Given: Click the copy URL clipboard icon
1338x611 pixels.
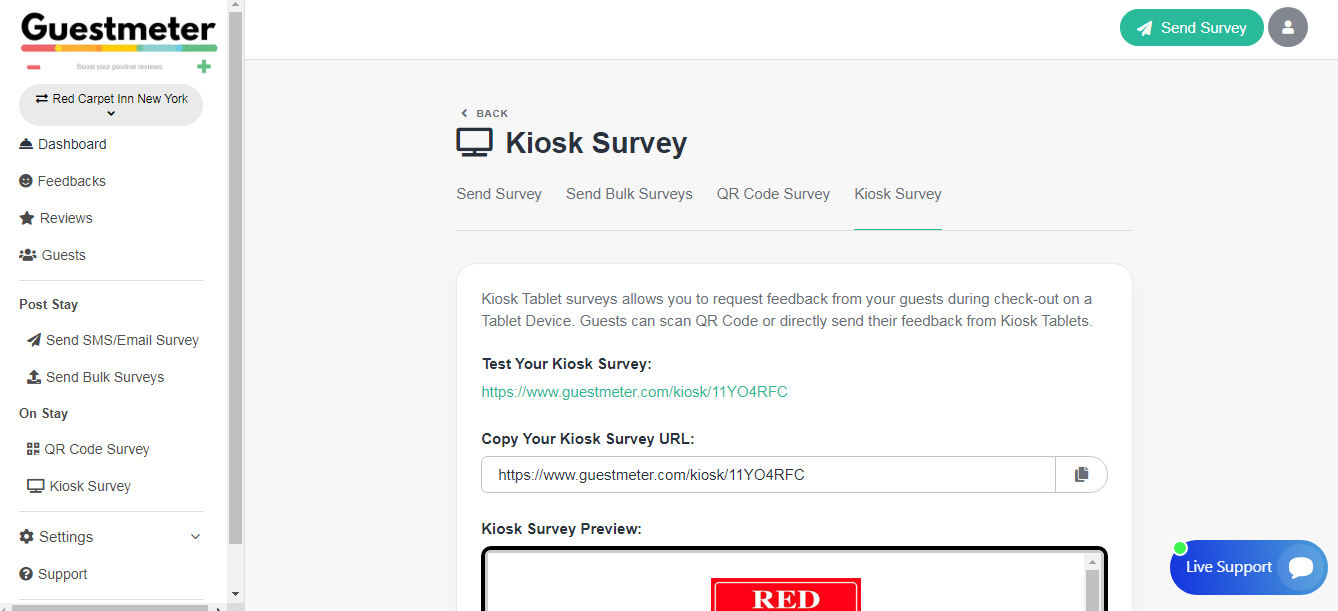Looking at the screenshot, I should click(1081, 475).
